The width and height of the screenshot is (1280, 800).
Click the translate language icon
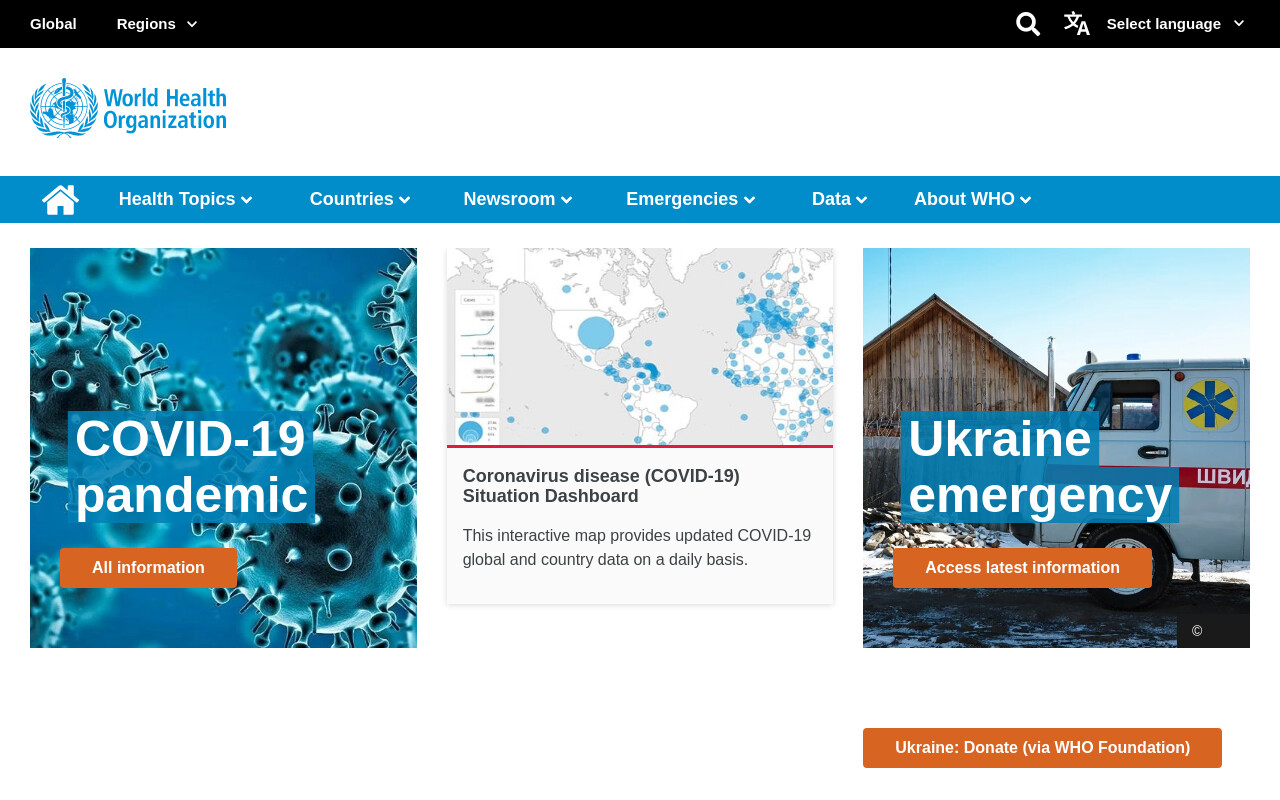[1077, 23]
